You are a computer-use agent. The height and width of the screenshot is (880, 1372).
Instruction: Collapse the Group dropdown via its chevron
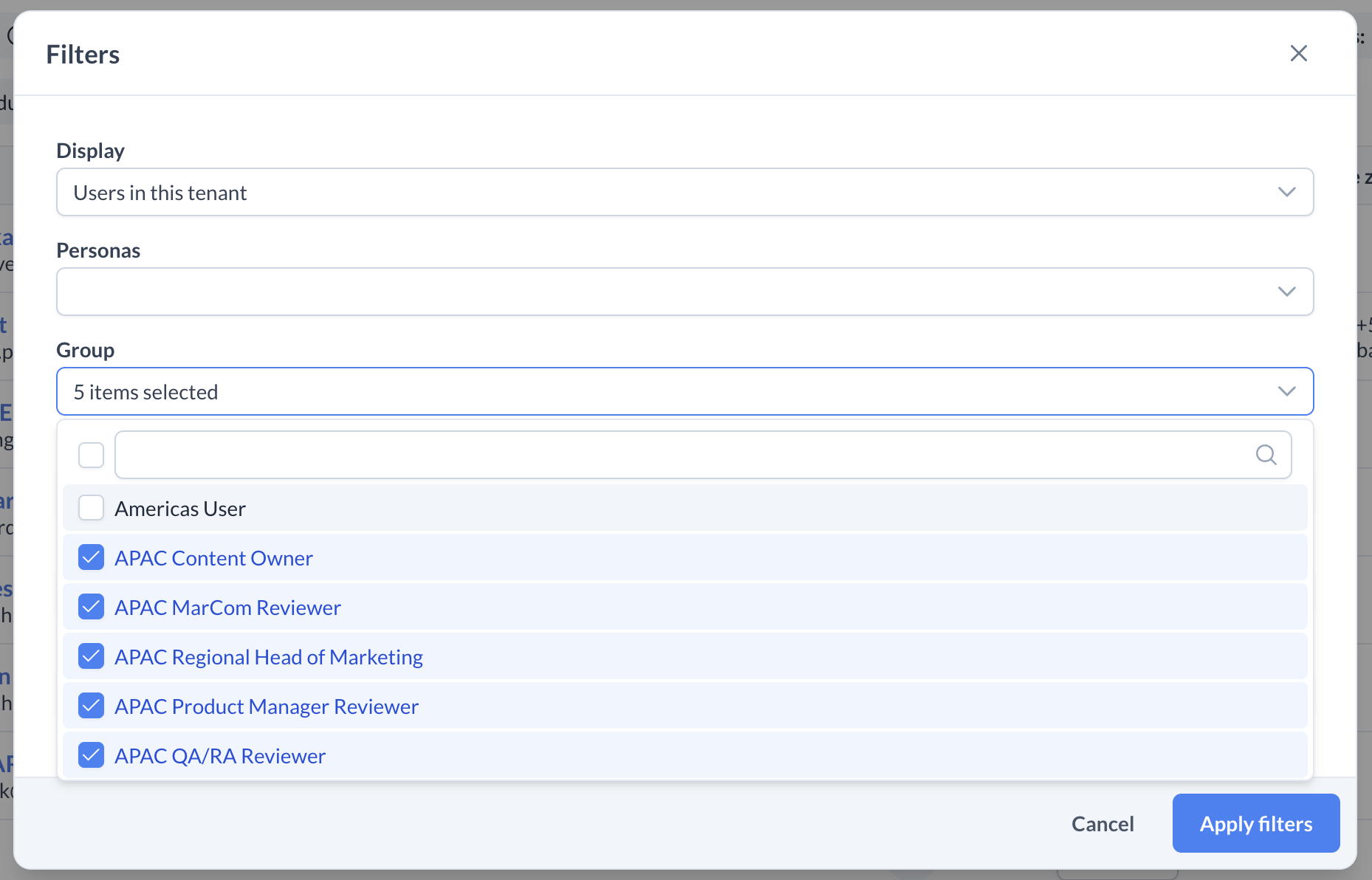coord(1287,391)
